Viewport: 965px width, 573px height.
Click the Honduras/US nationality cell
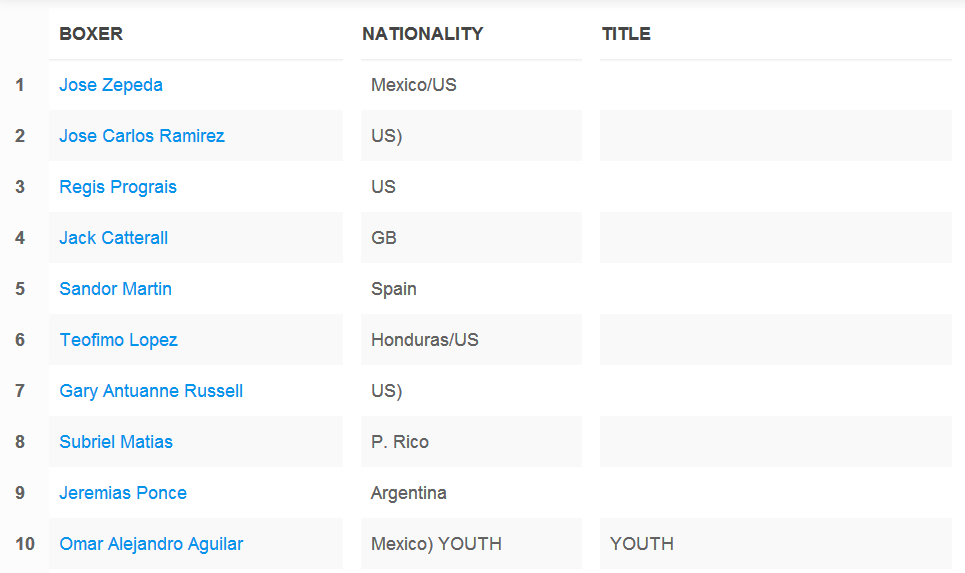pyautogui.click(x=471, y=340)
